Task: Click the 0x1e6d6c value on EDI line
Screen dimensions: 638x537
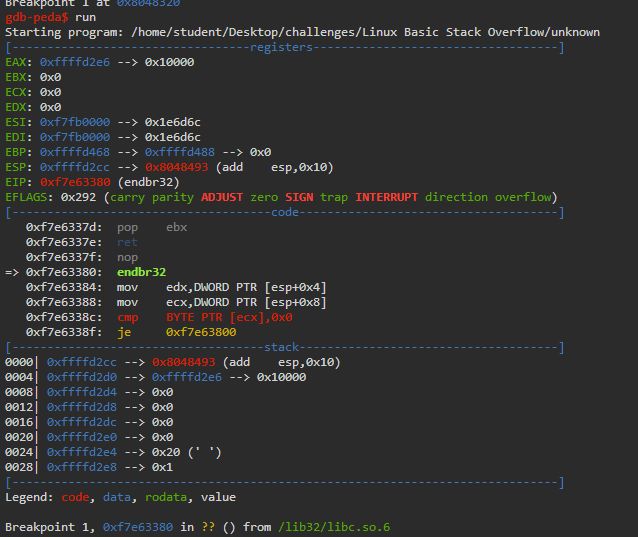Action: pyautogui.click(x=173, y=137)
